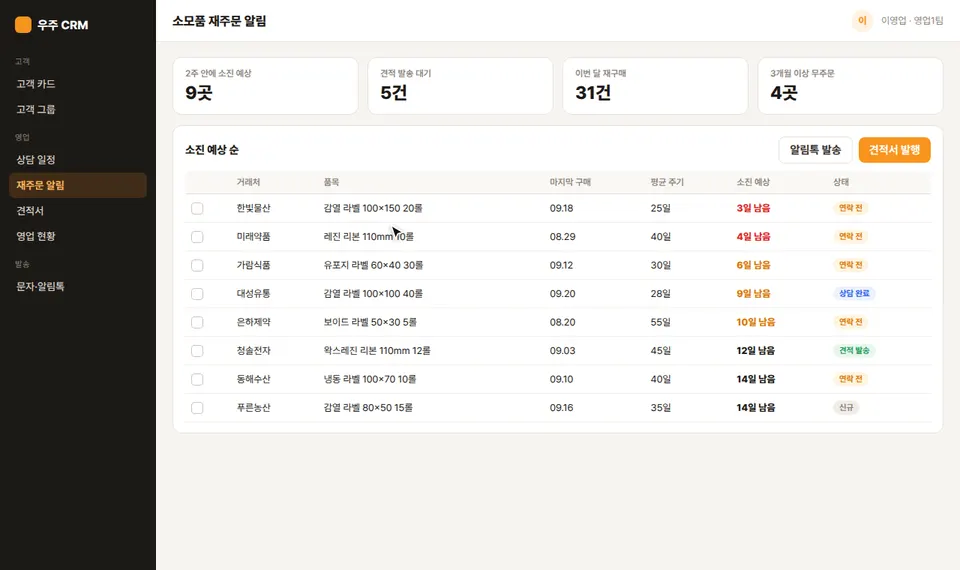Viewport: 960px width, 570px height.
Task: Click the 4일 남음 depletion value
Action: (753, 237)
